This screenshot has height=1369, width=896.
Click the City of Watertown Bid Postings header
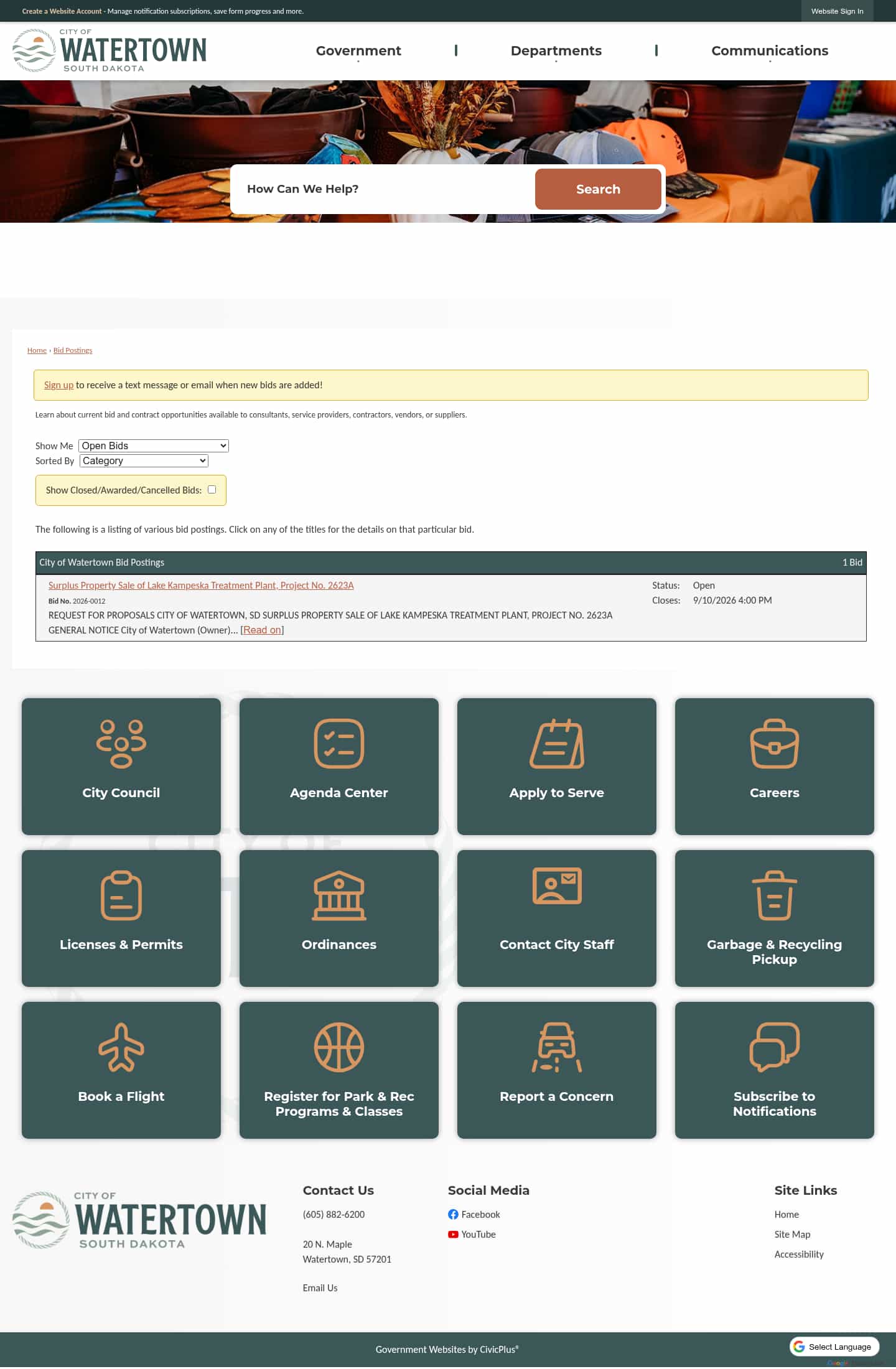click(101, 562)
